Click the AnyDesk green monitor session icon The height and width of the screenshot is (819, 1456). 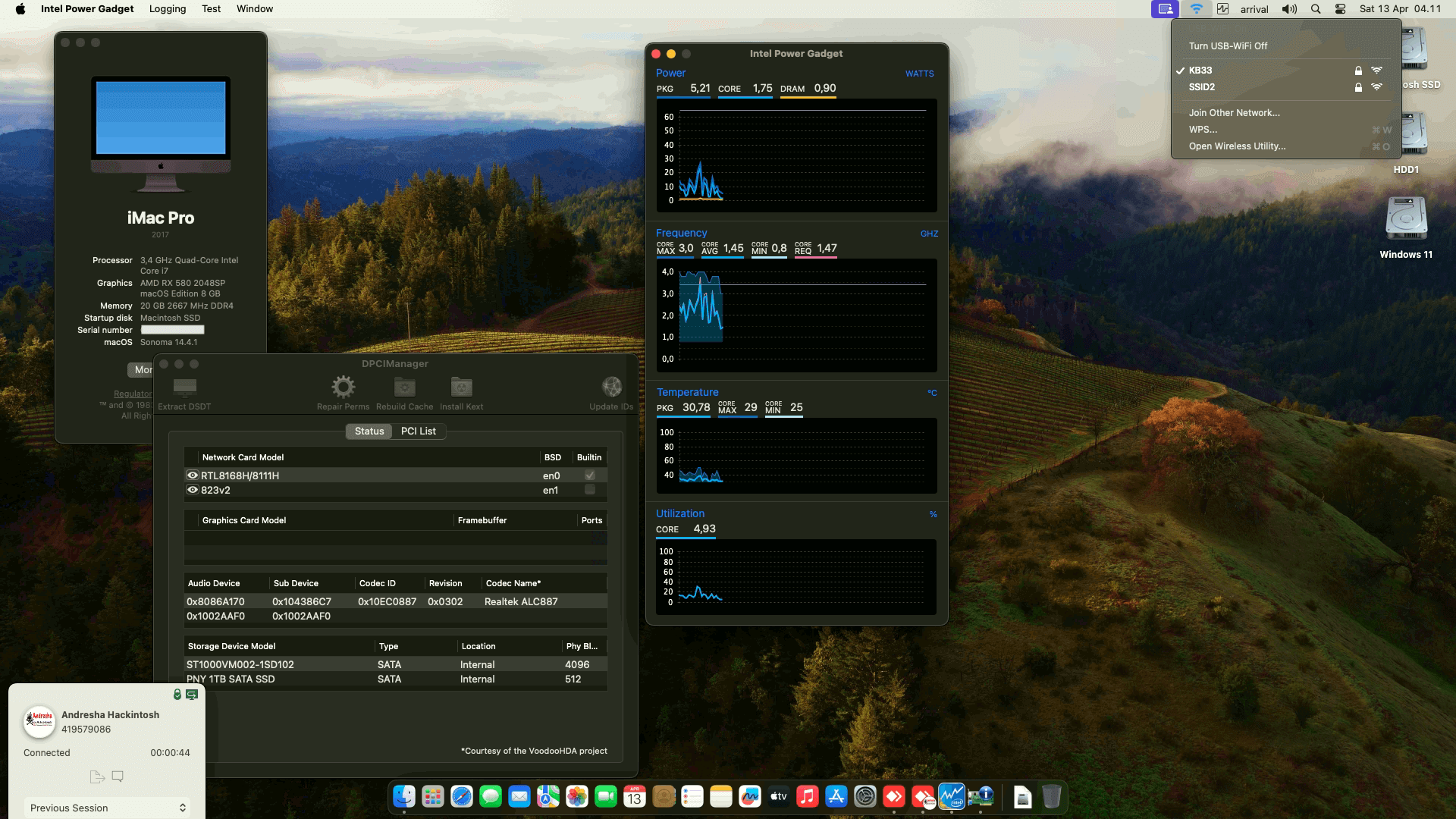pyautogui.click(x=192, y=695)
